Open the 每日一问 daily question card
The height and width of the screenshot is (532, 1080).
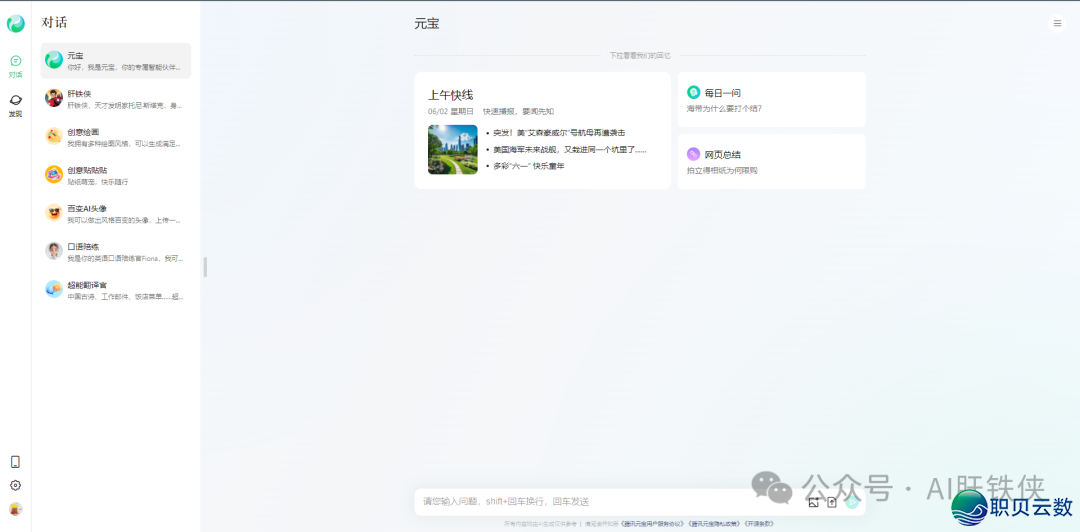(771, 99)
